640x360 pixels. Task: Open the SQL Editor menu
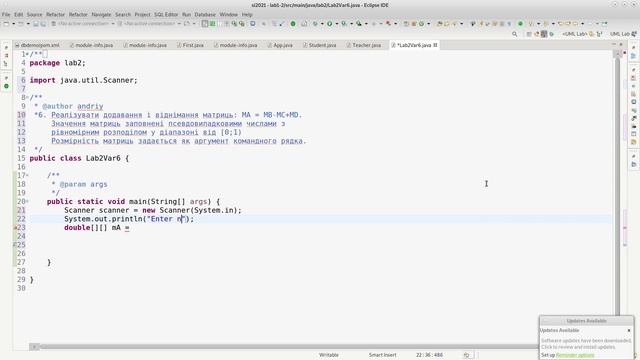166,14
